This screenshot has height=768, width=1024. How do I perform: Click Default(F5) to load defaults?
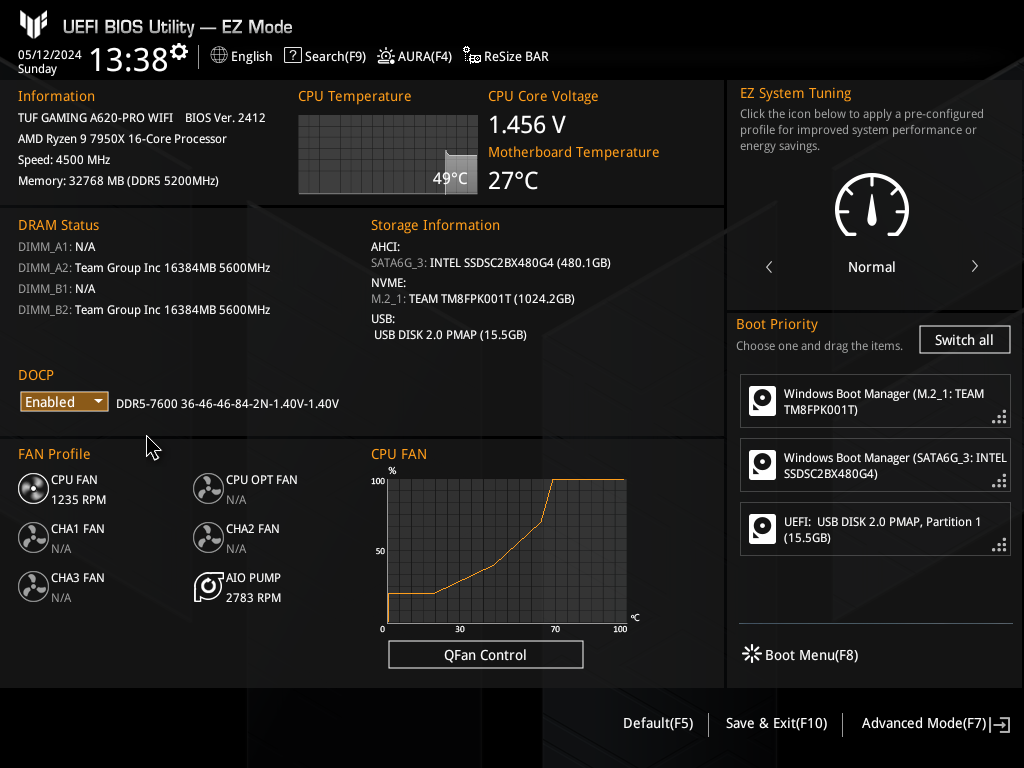tap(658, 724)
